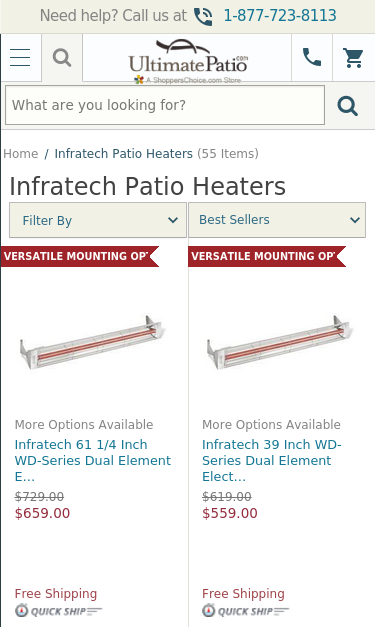This screenshot has width=375, height=627.
Task: Click the UltimatePatio logo
Action: click(188, 61)
